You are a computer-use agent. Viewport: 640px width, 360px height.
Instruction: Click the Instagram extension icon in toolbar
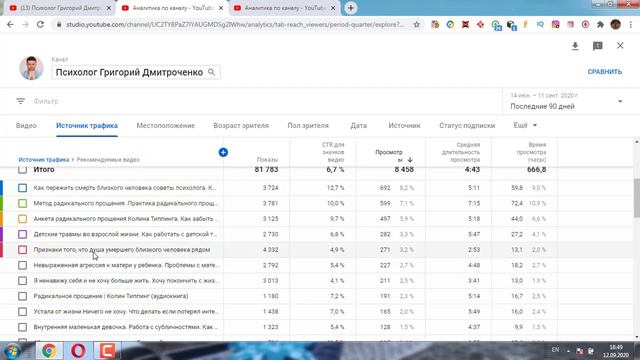click(555, 24)
